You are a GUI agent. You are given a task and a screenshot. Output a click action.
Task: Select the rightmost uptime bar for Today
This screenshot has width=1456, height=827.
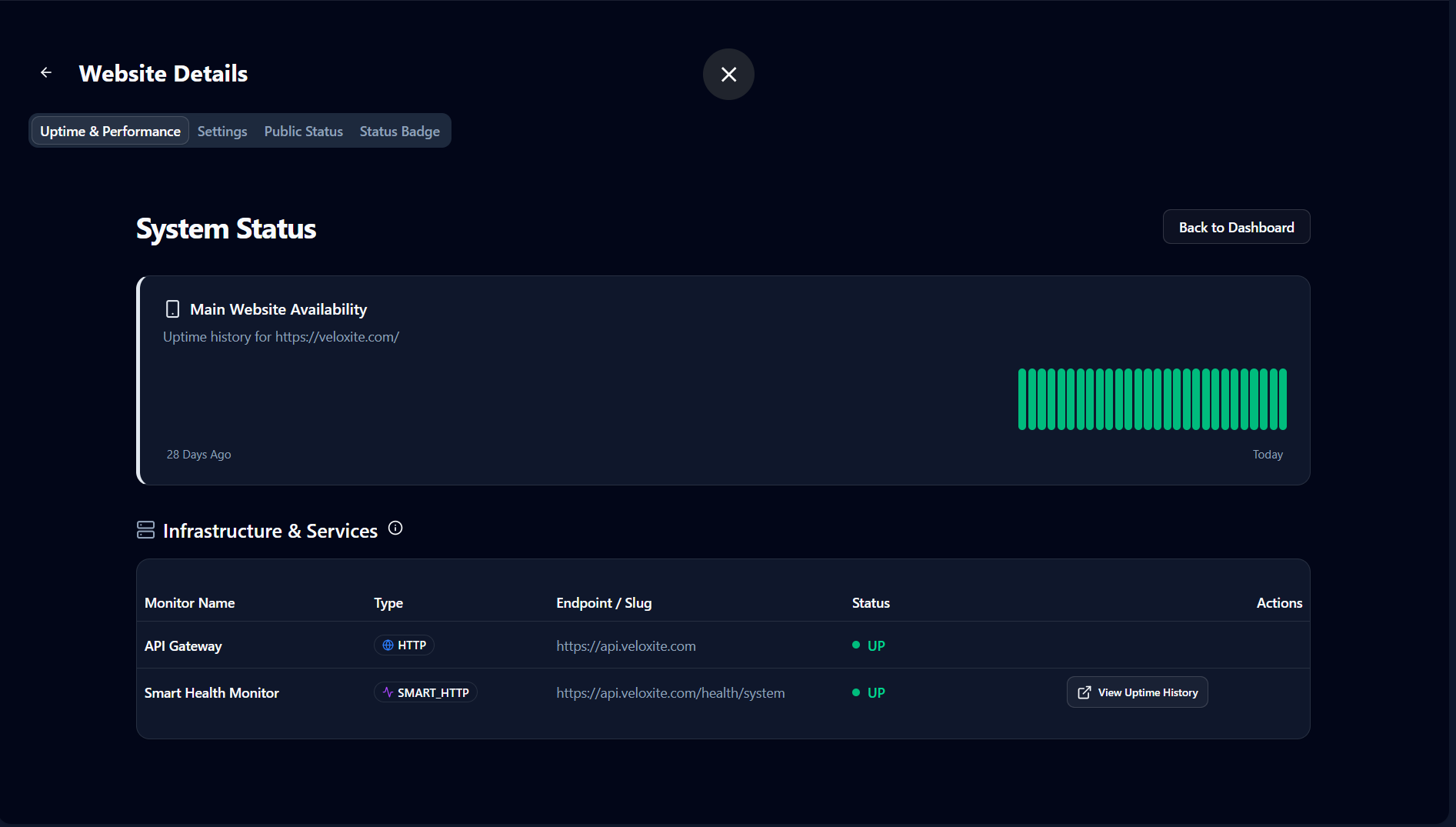(1283, 399)
